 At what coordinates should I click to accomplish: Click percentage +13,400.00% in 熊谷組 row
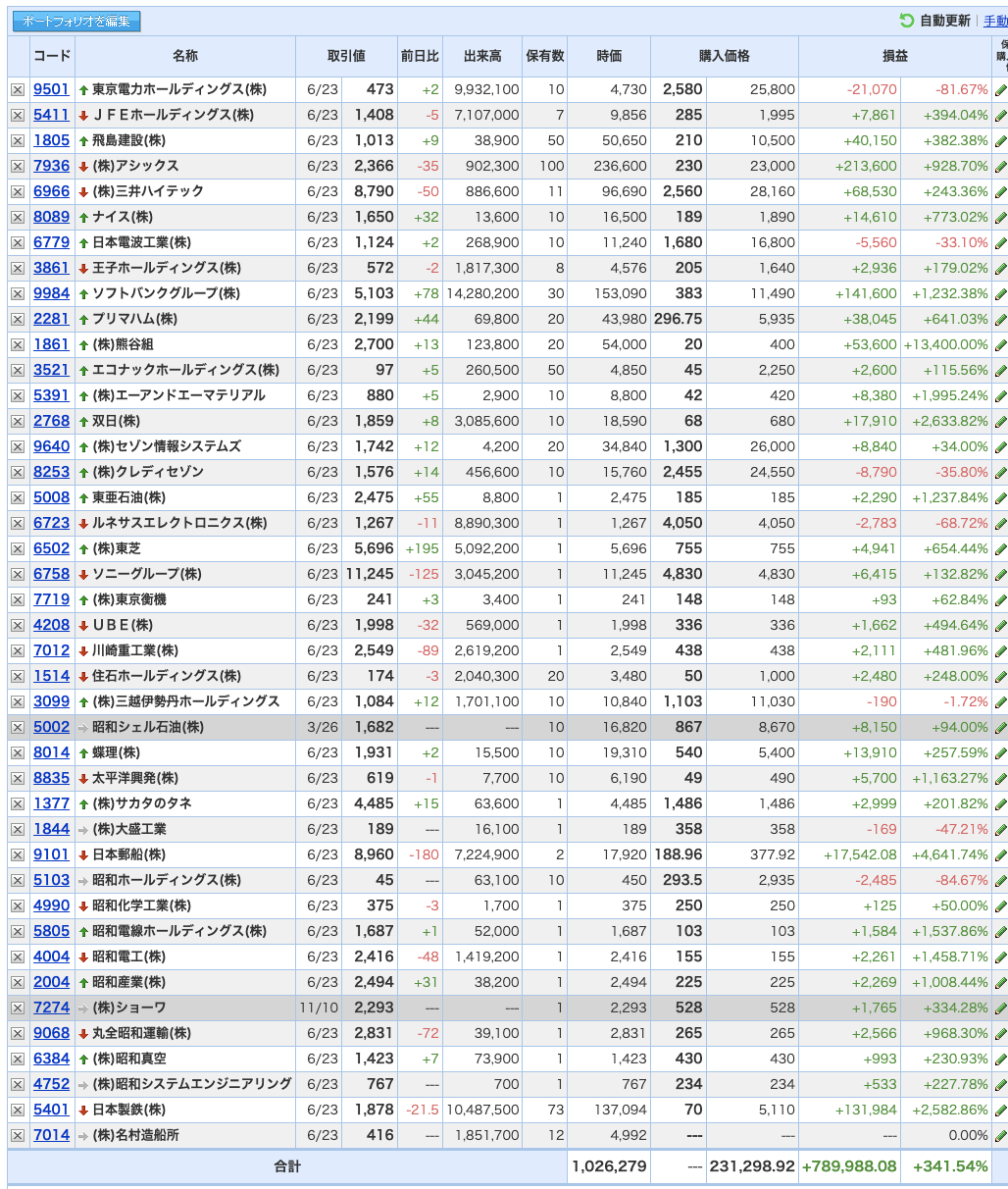[x=945, y=344]
